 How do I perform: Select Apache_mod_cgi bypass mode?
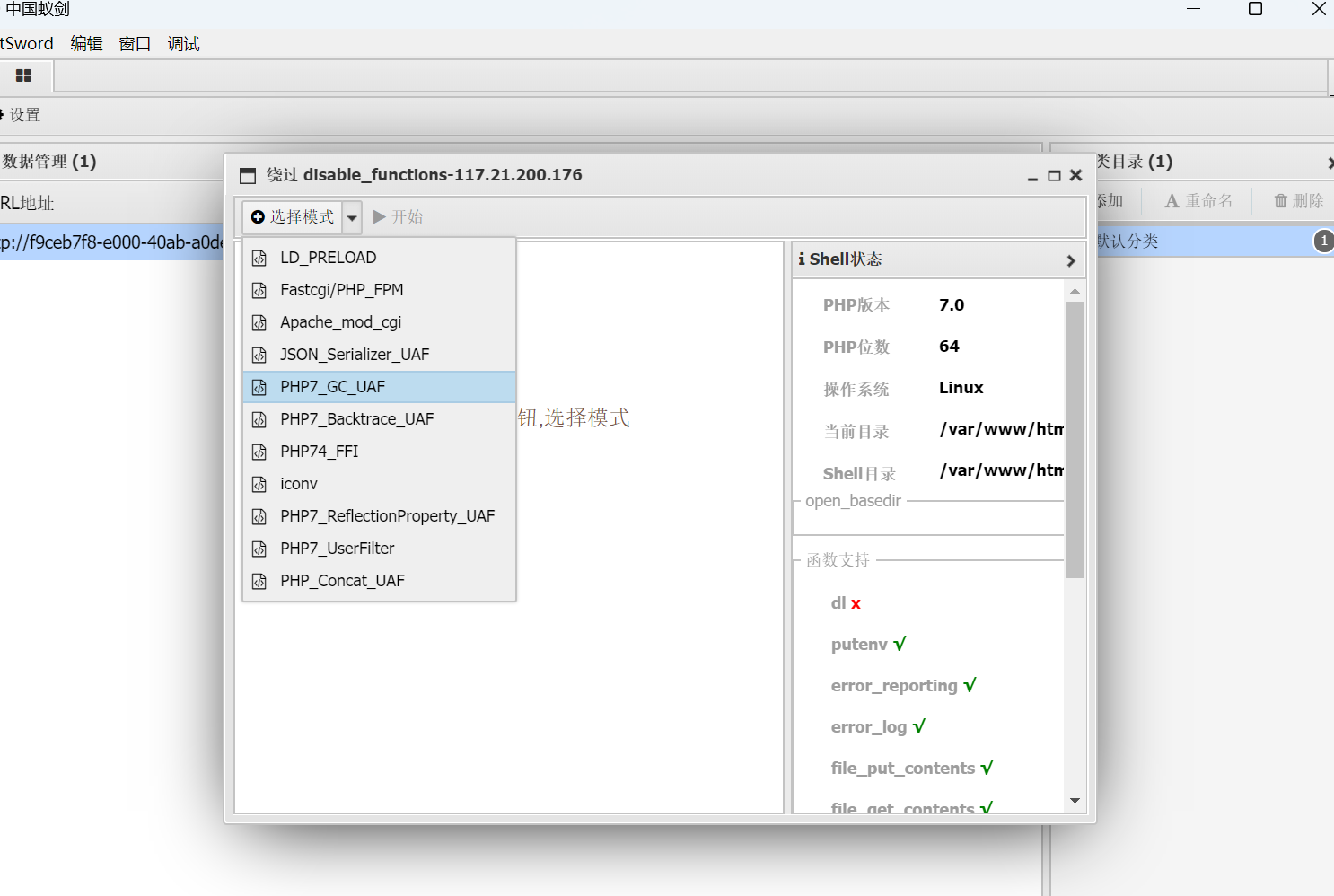point(340,322)
